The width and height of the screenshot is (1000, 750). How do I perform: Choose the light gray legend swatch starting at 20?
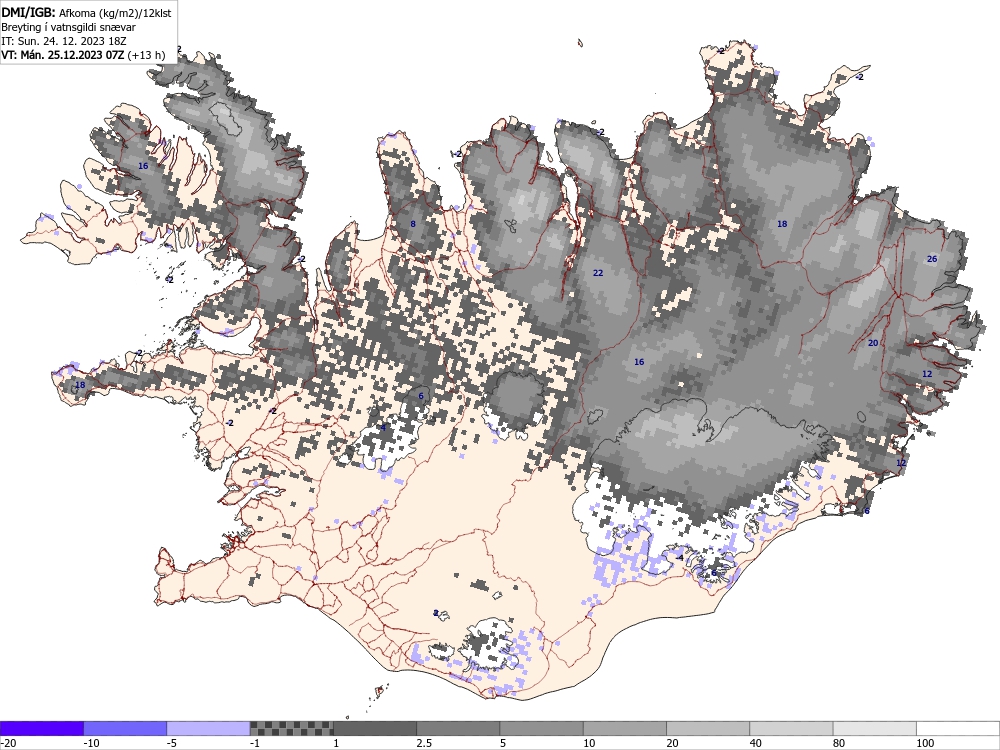[x=708, y=728]
